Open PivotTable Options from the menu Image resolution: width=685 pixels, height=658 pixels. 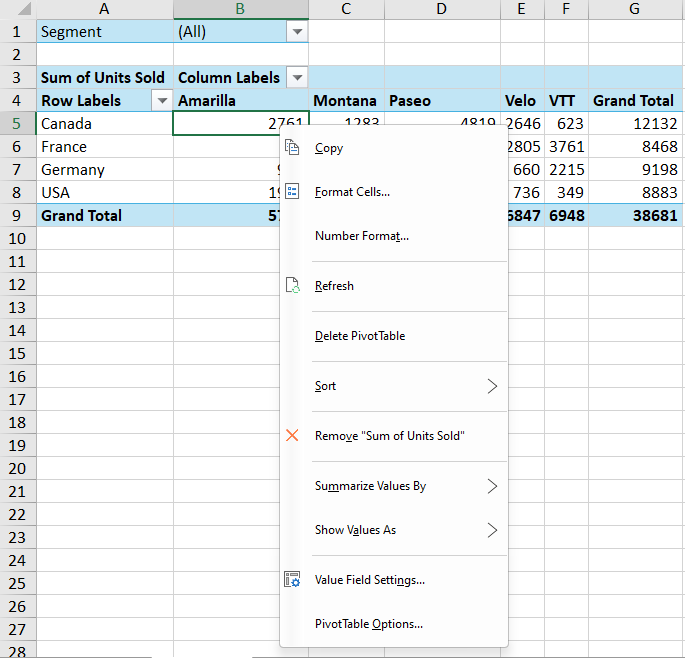coord(368,624)
